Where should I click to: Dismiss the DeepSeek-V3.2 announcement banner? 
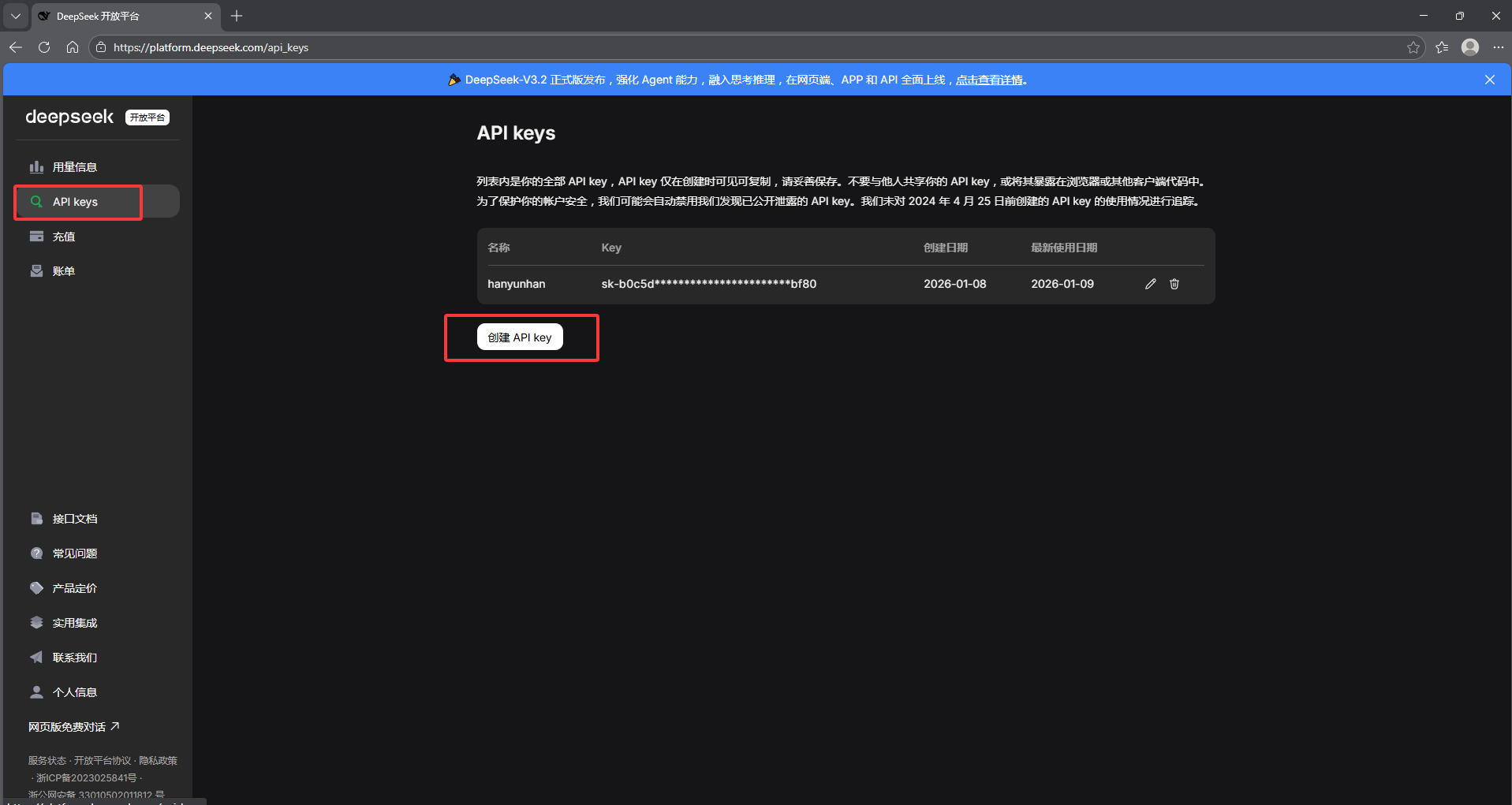(1490, 80)
